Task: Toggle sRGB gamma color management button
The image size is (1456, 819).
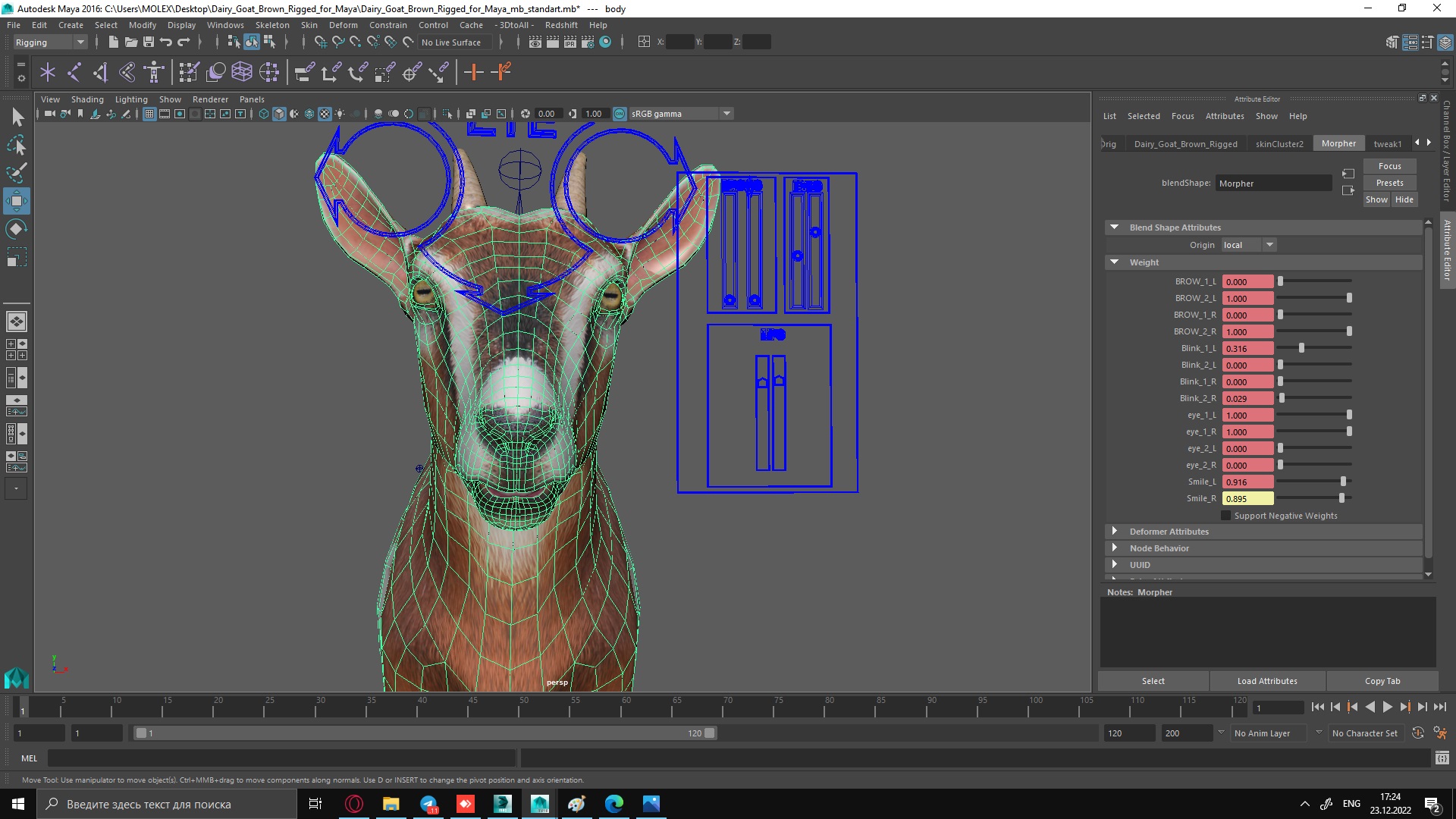Action: click(x=620, y=114)
